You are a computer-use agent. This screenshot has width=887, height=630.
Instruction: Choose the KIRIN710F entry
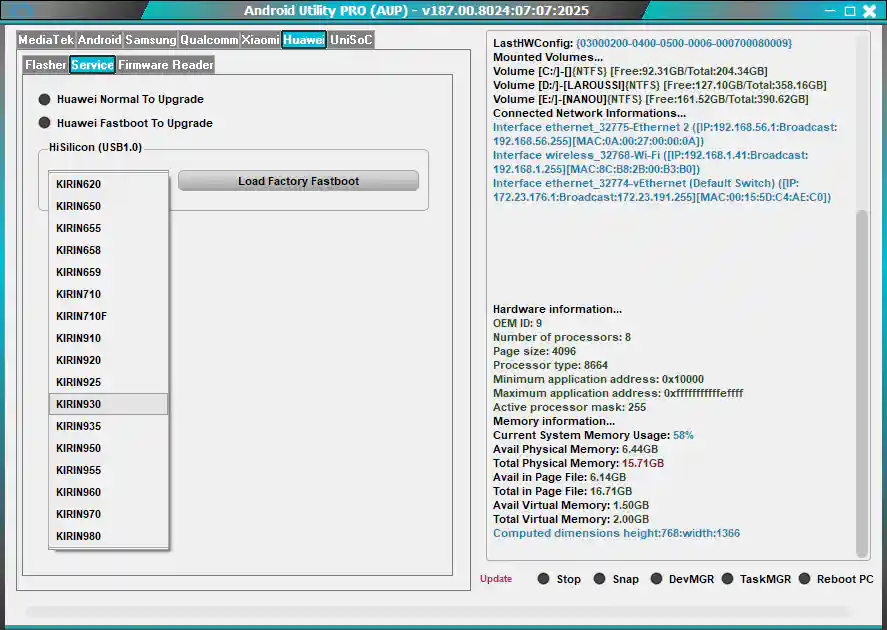click(109, 317)
